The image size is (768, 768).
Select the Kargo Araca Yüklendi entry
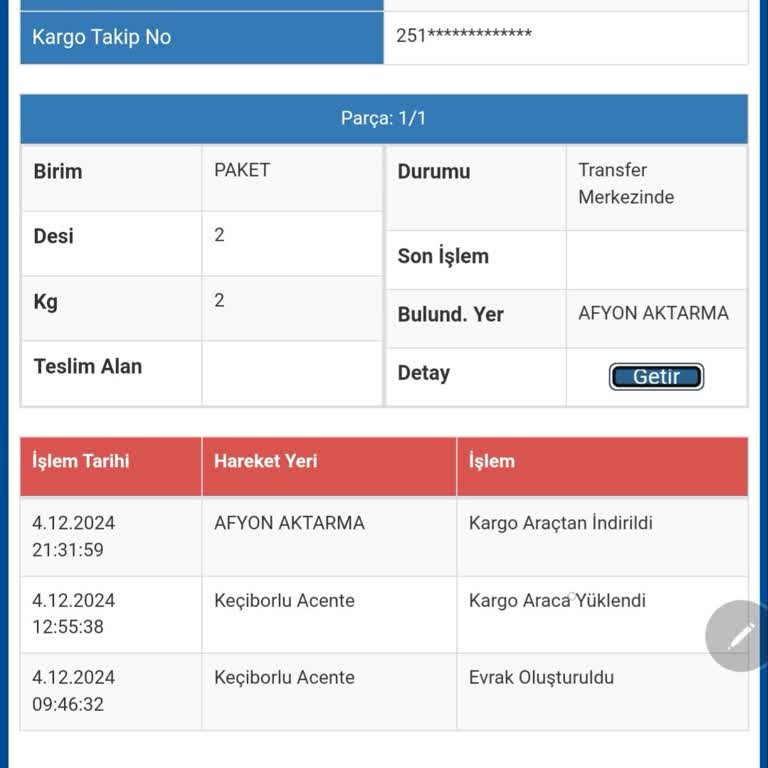coord(557,600)
